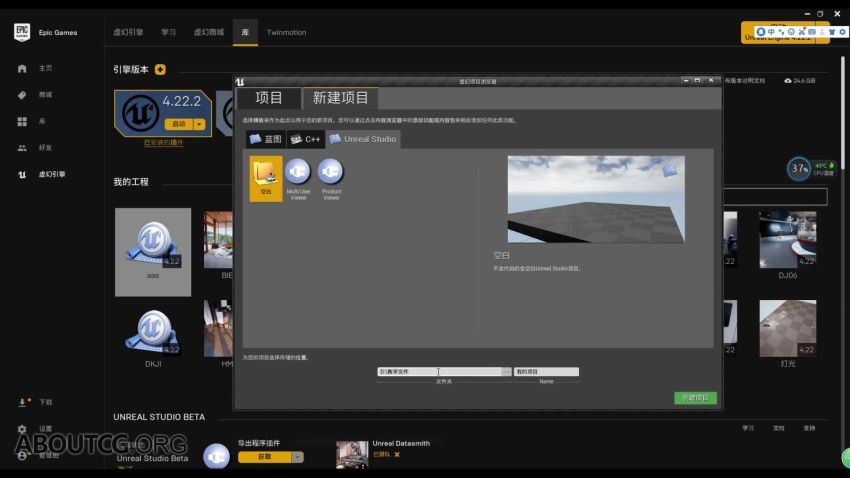Browse folder with the ... button
This screenshot has height=478, width=850.
coord(506,372)
